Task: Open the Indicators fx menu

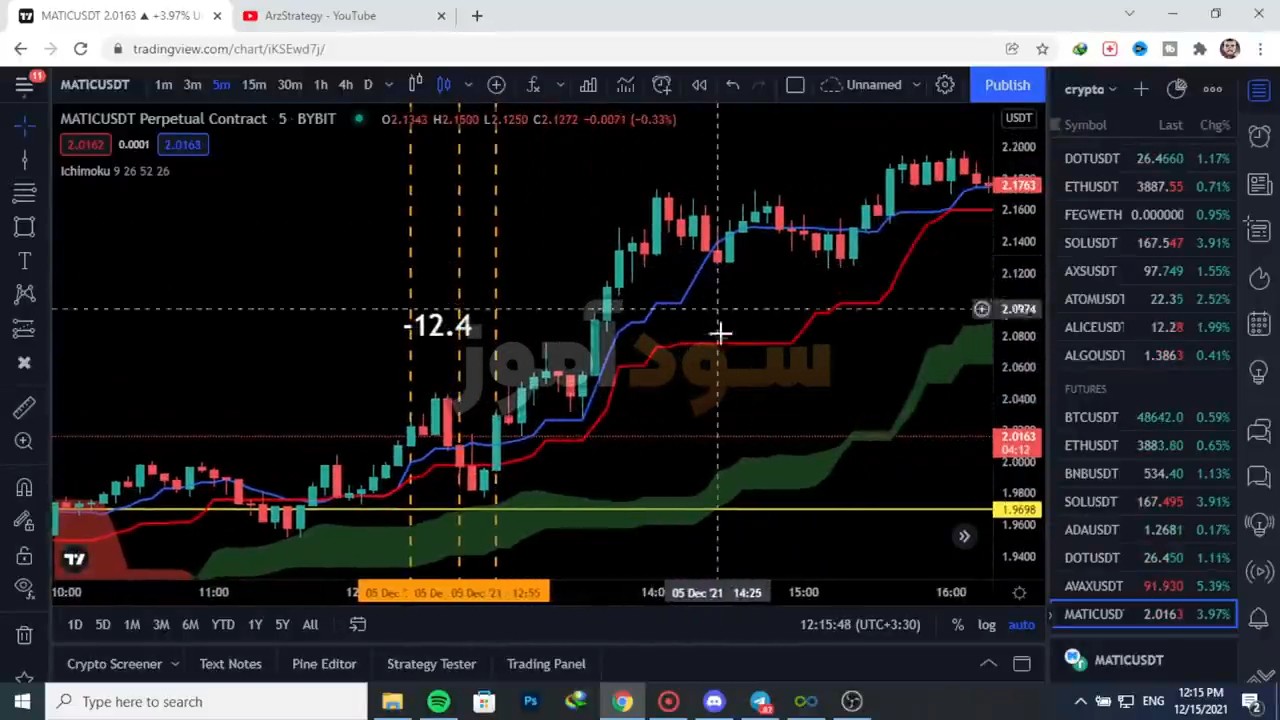Action: pyautogui.click(x=533, y=85)
